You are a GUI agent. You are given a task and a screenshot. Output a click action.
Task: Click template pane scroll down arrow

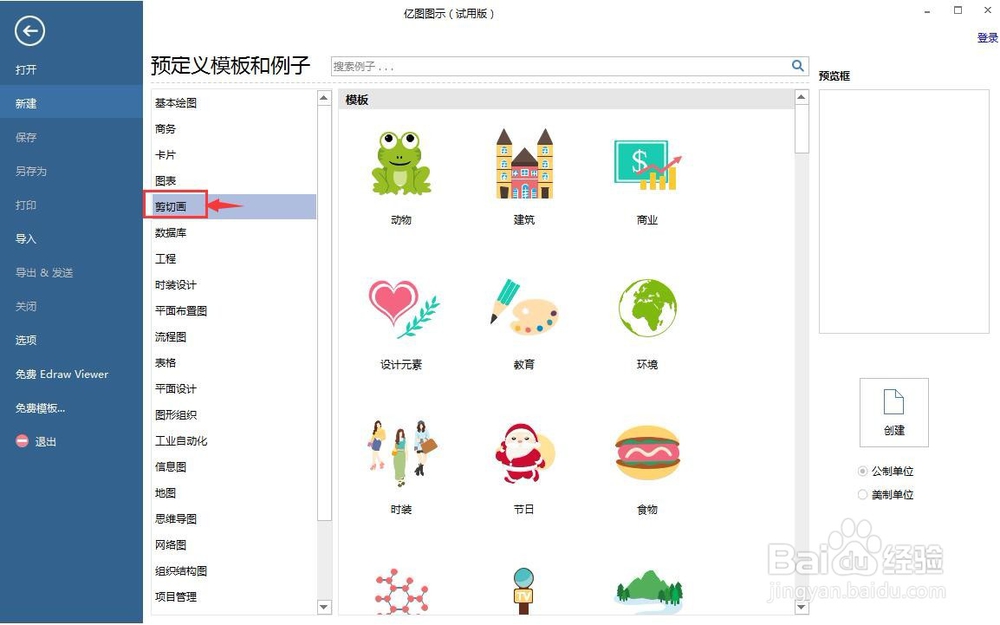(x=802, y=607)
